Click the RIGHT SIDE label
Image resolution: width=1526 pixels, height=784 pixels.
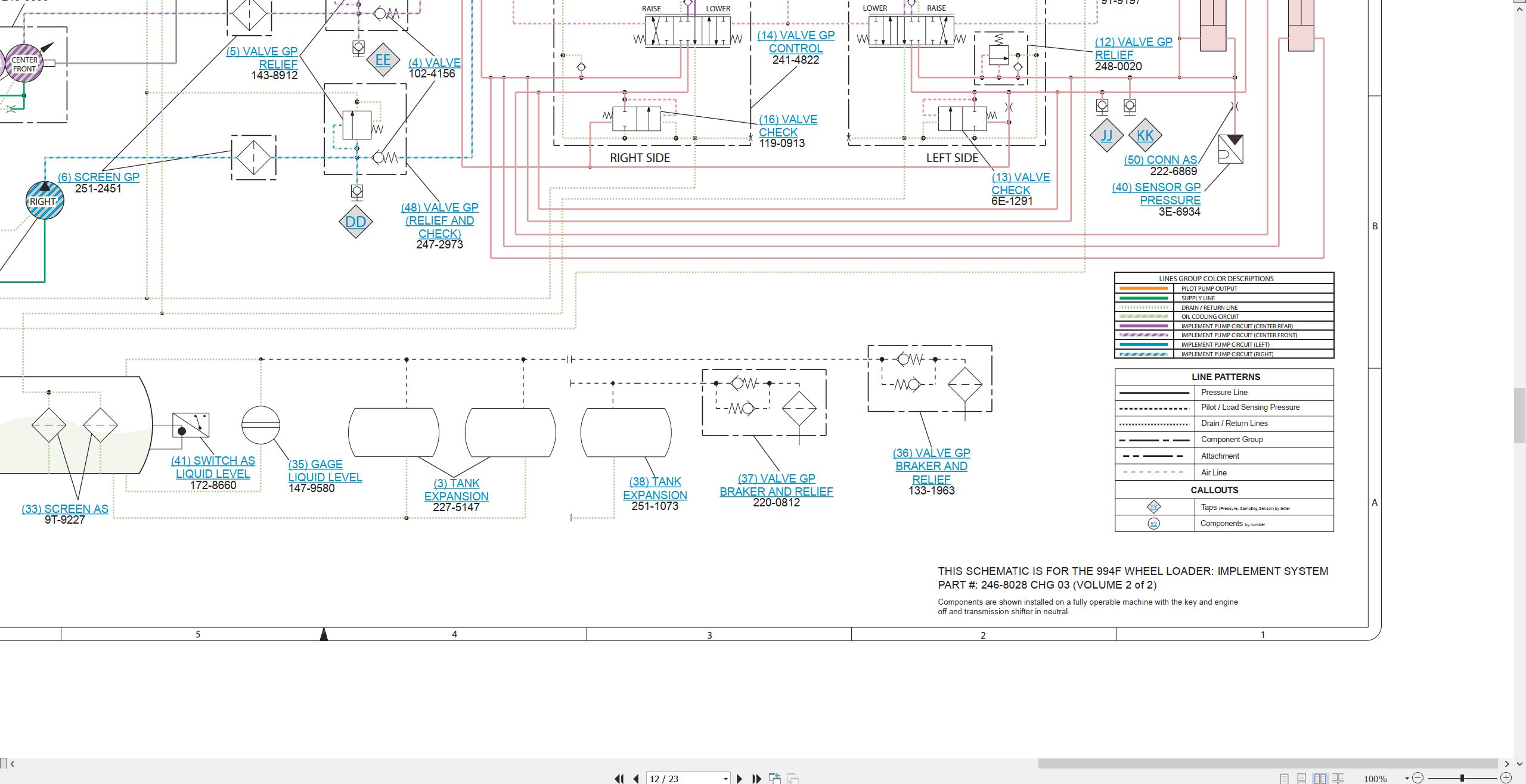[640, 158]
